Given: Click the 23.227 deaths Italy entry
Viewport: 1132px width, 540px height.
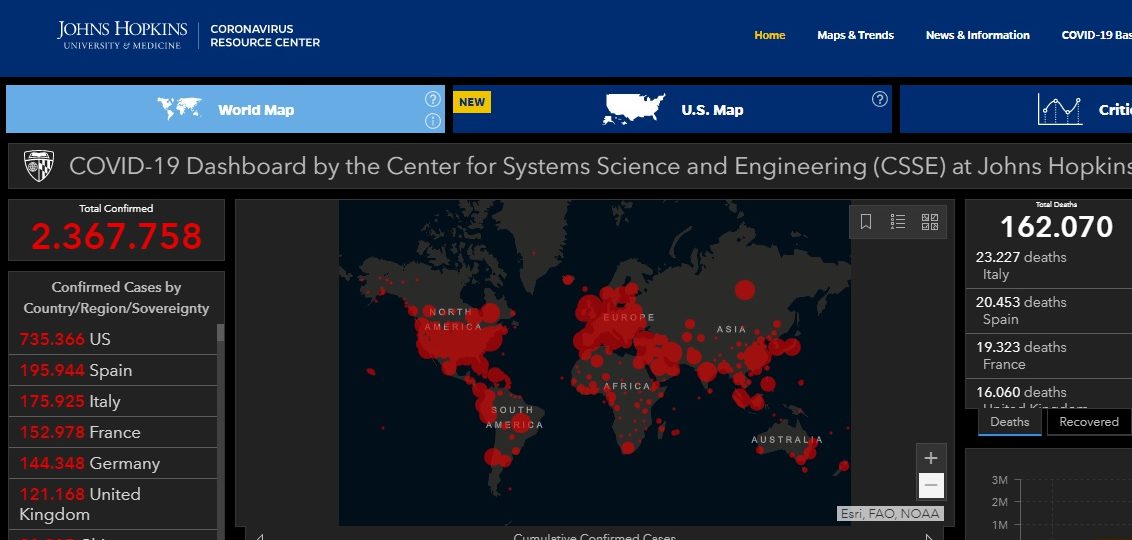Looking at the screenshot, I should point(1048,266).
